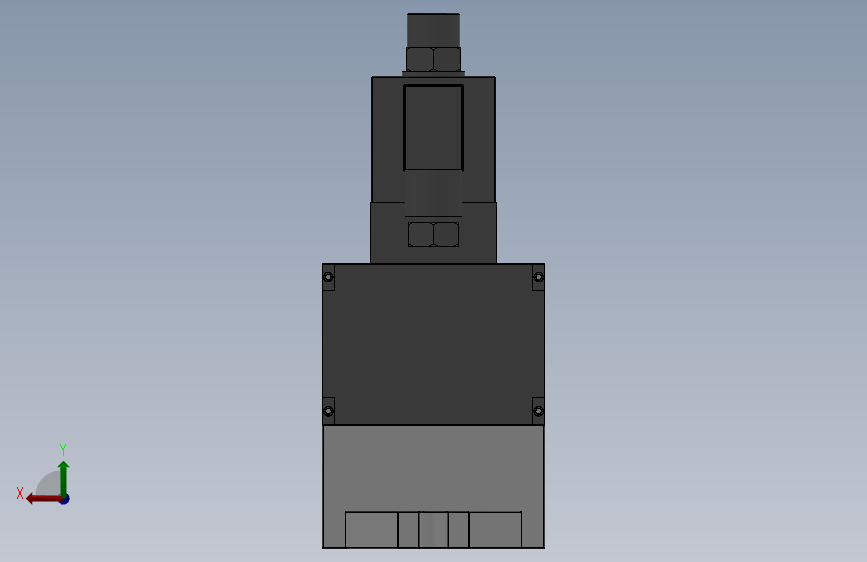Select the top-left screw on the dark housing
Screen dimensions: 867x562
pos(328,277)
